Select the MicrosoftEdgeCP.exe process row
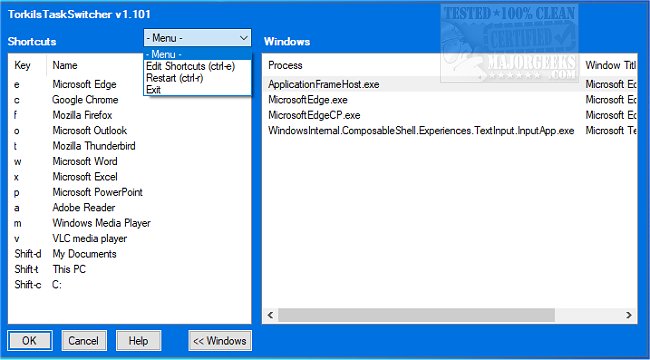 click(x=450, y=115)
